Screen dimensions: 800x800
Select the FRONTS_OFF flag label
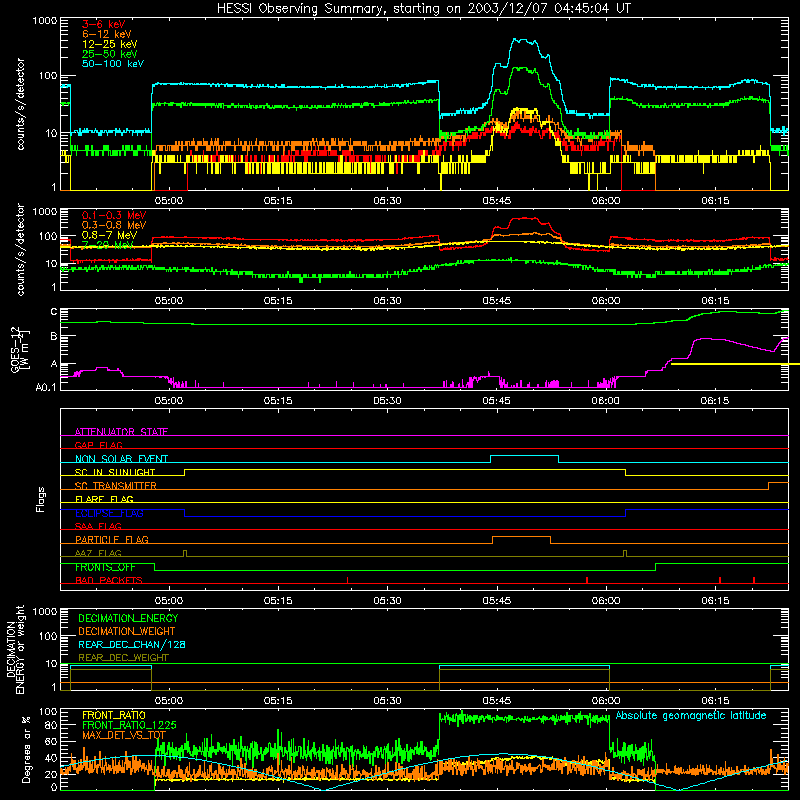105,567
